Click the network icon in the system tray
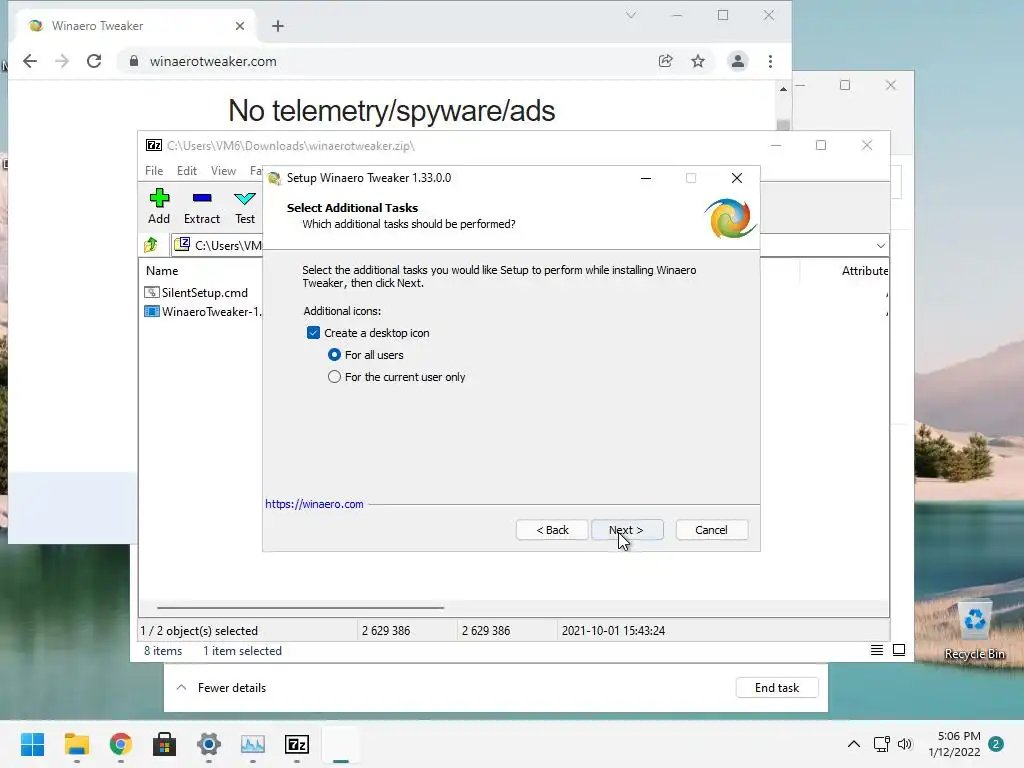 click(x=882, y=744)
